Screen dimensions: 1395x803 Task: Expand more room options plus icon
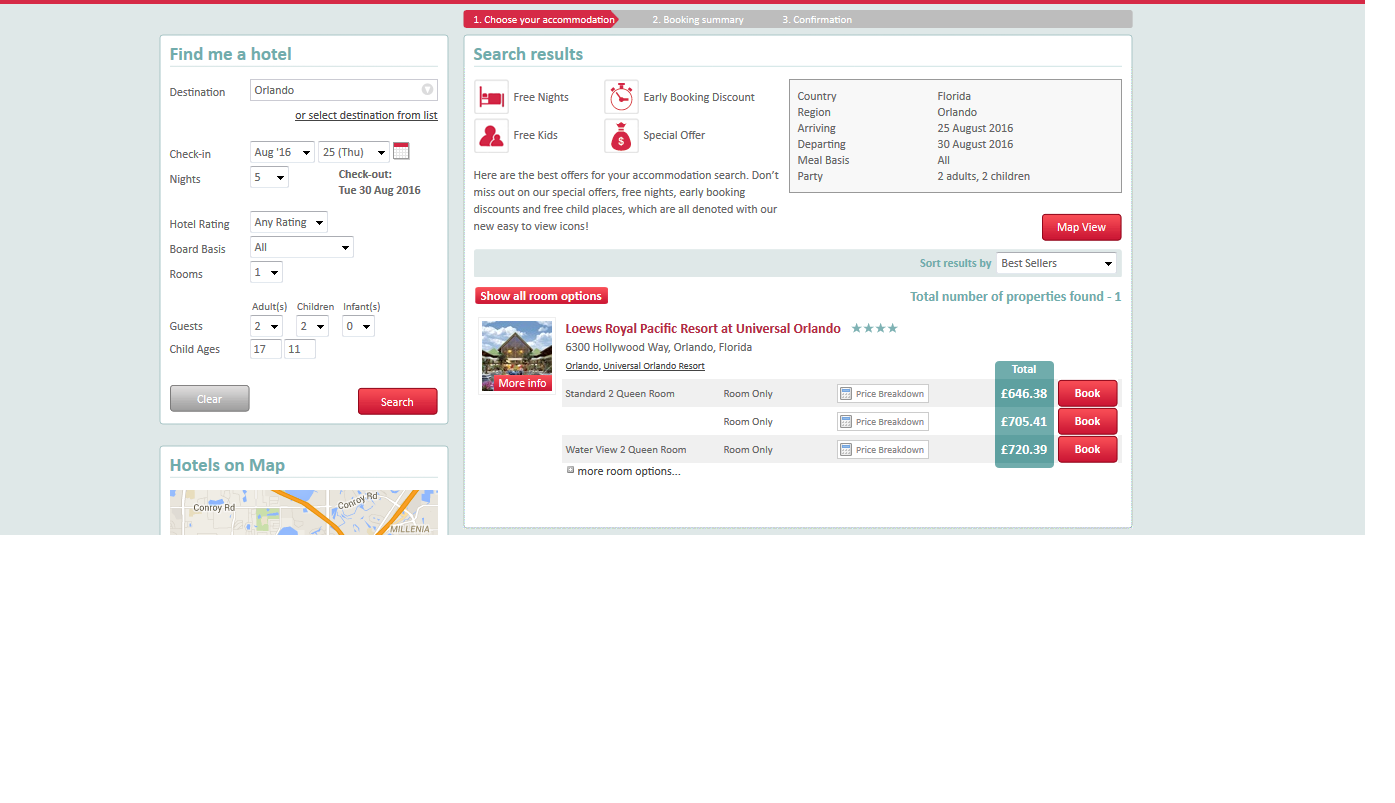coord(571,470)
